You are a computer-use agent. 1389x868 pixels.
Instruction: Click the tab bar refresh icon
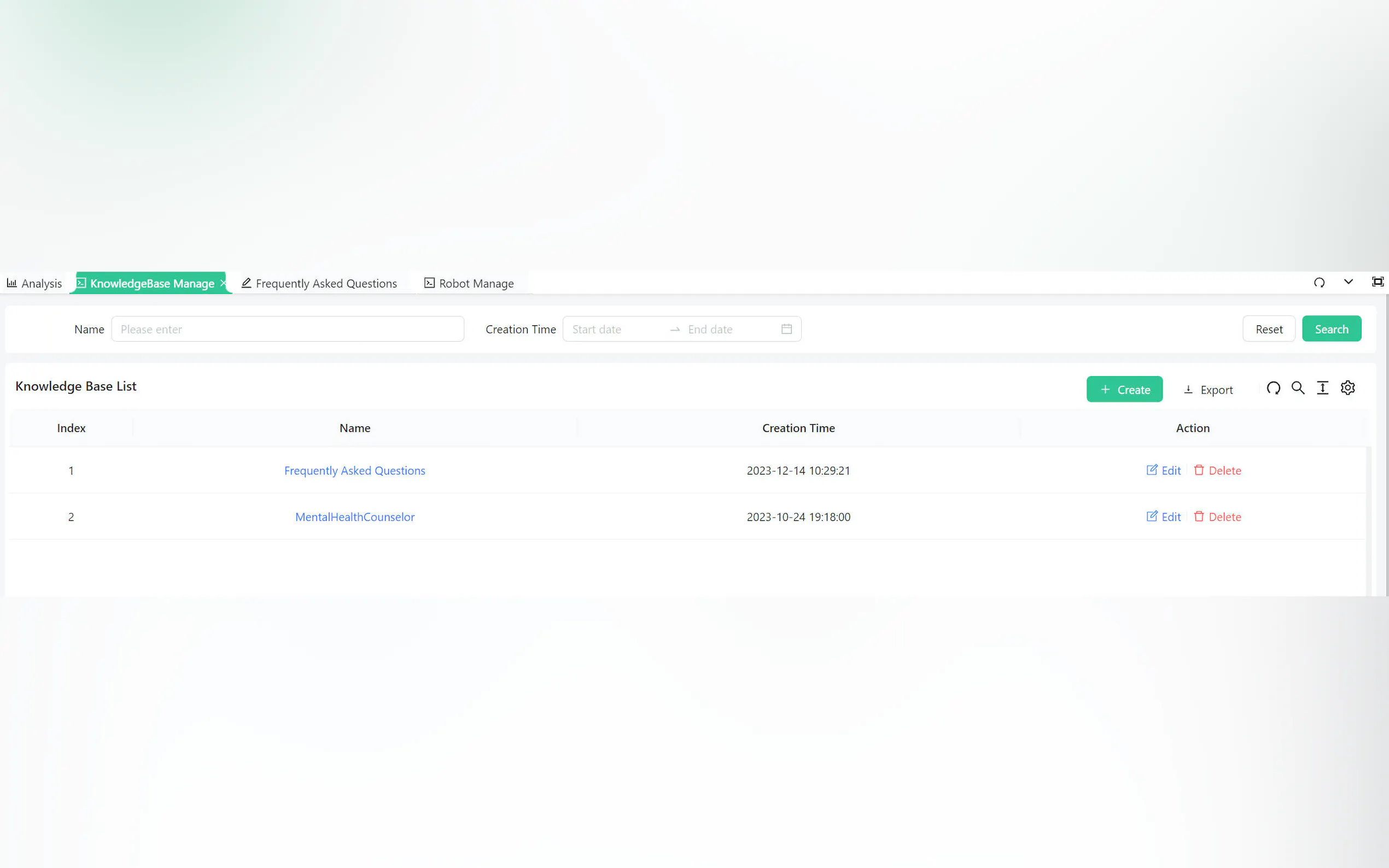(x=1319, y=283)
